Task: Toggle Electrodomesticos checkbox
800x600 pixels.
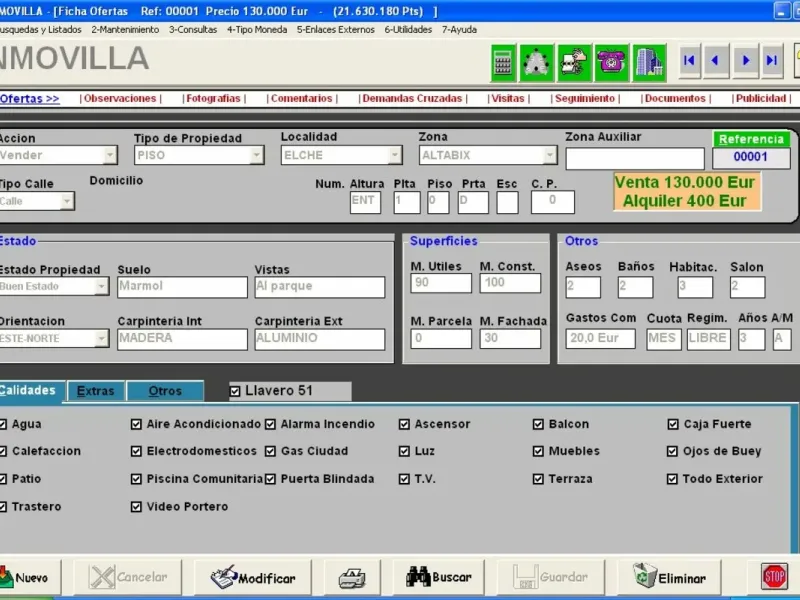Action: pyautogui.click(x=136, y=452)
